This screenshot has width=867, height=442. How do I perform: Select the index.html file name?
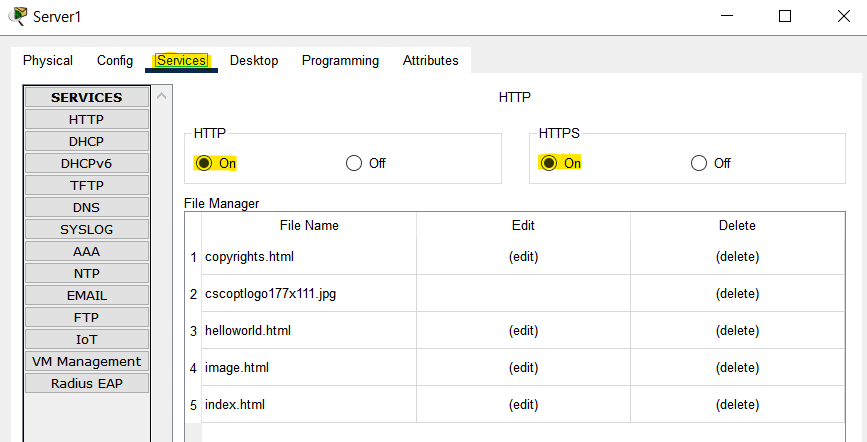(x=235, y=405)
